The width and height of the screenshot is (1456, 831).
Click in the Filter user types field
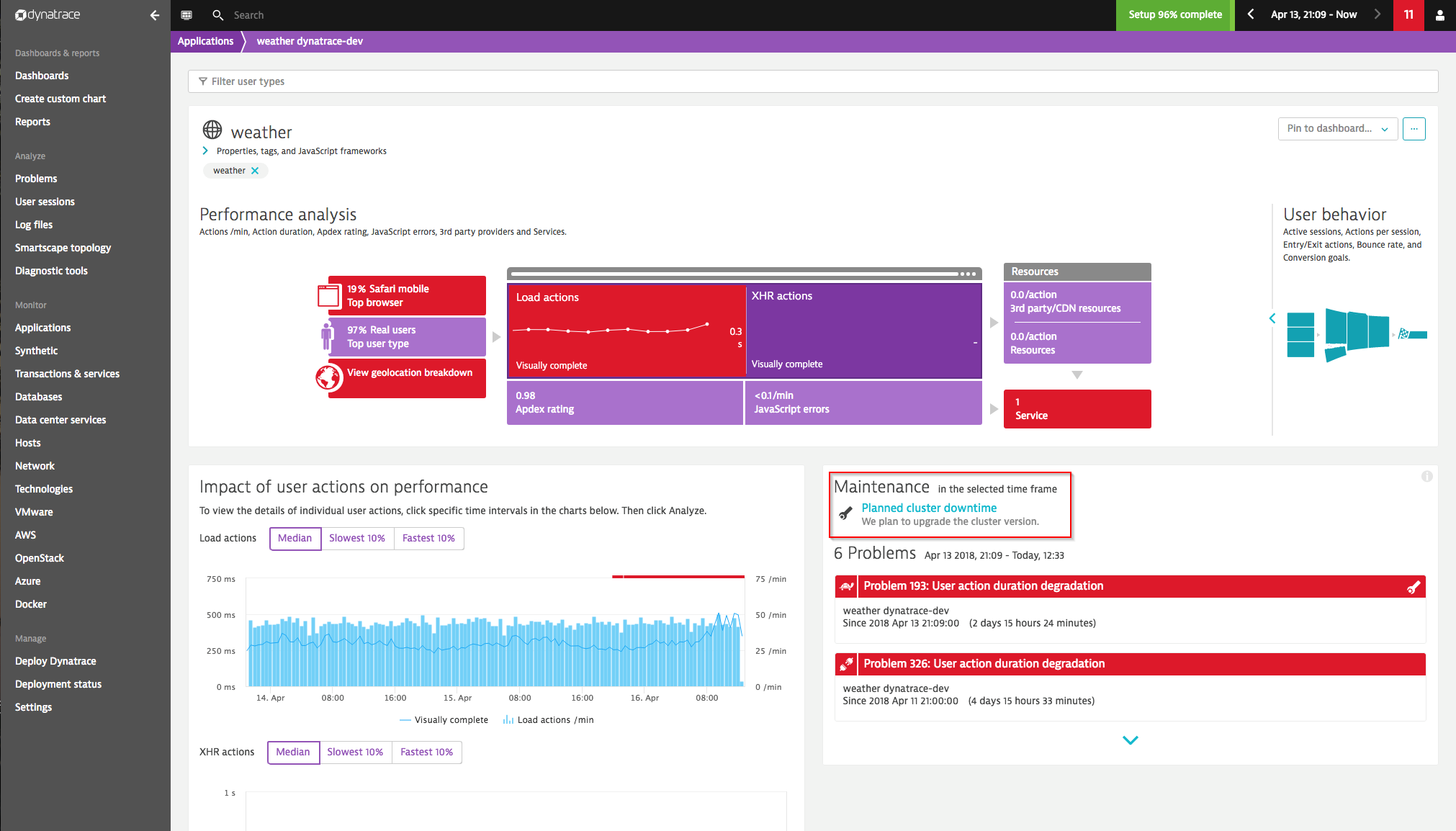813,81
